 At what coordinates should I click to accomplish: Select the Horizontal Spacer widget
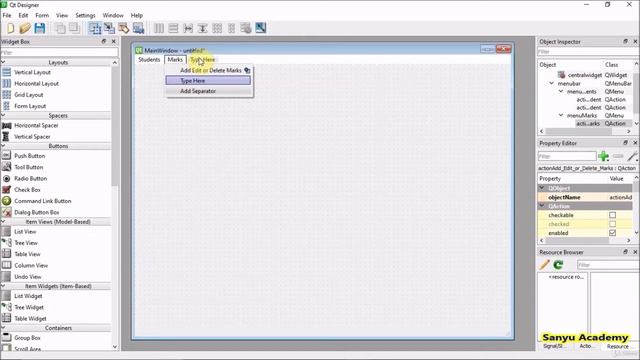click(x=36, y=125)
